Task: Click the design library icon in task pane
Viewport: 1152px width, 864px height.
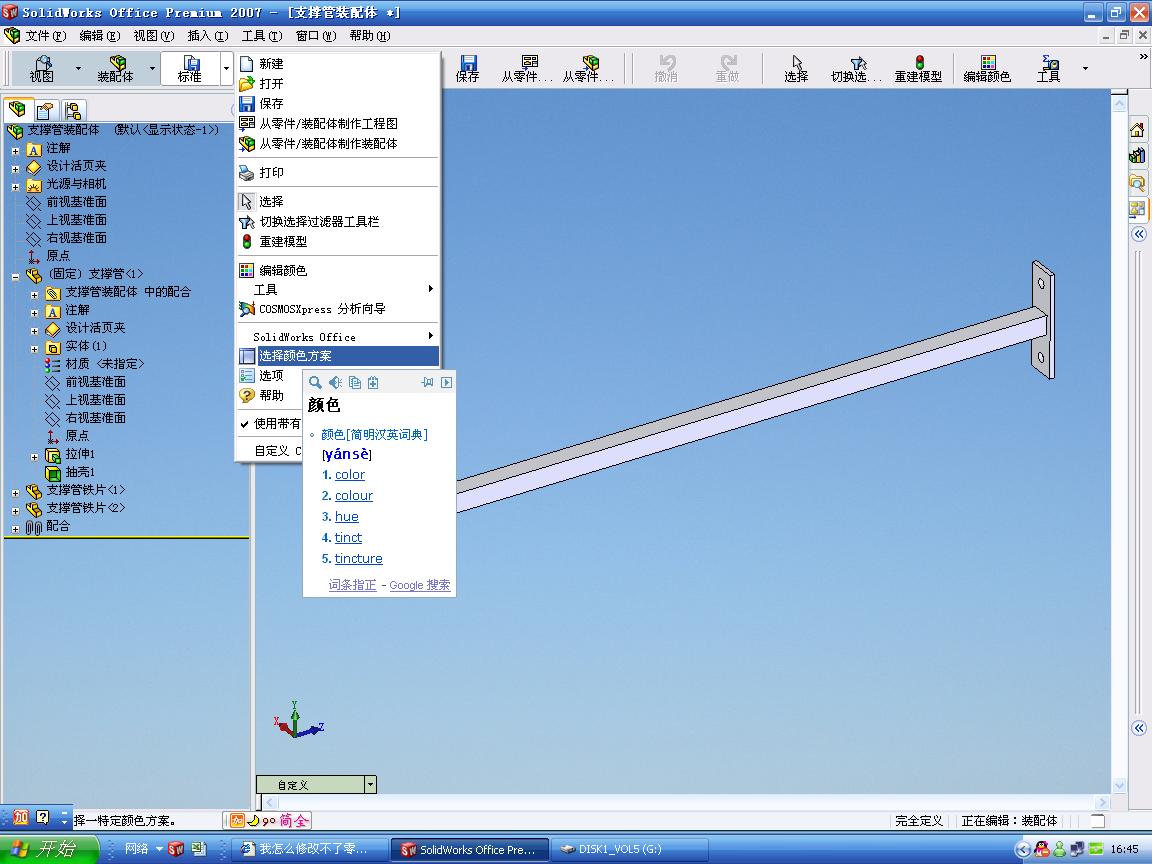Action: point(1137,156)
